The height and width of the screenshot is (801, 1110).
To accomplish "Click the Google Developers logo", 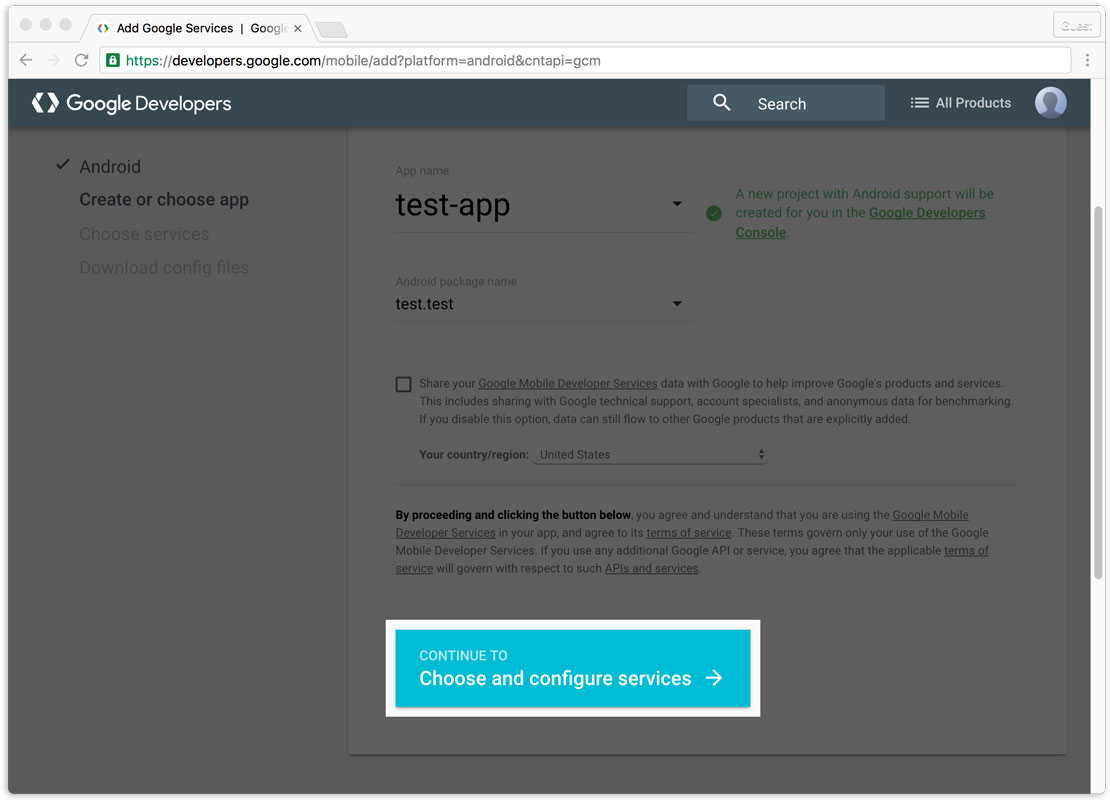I will (132, 103).
